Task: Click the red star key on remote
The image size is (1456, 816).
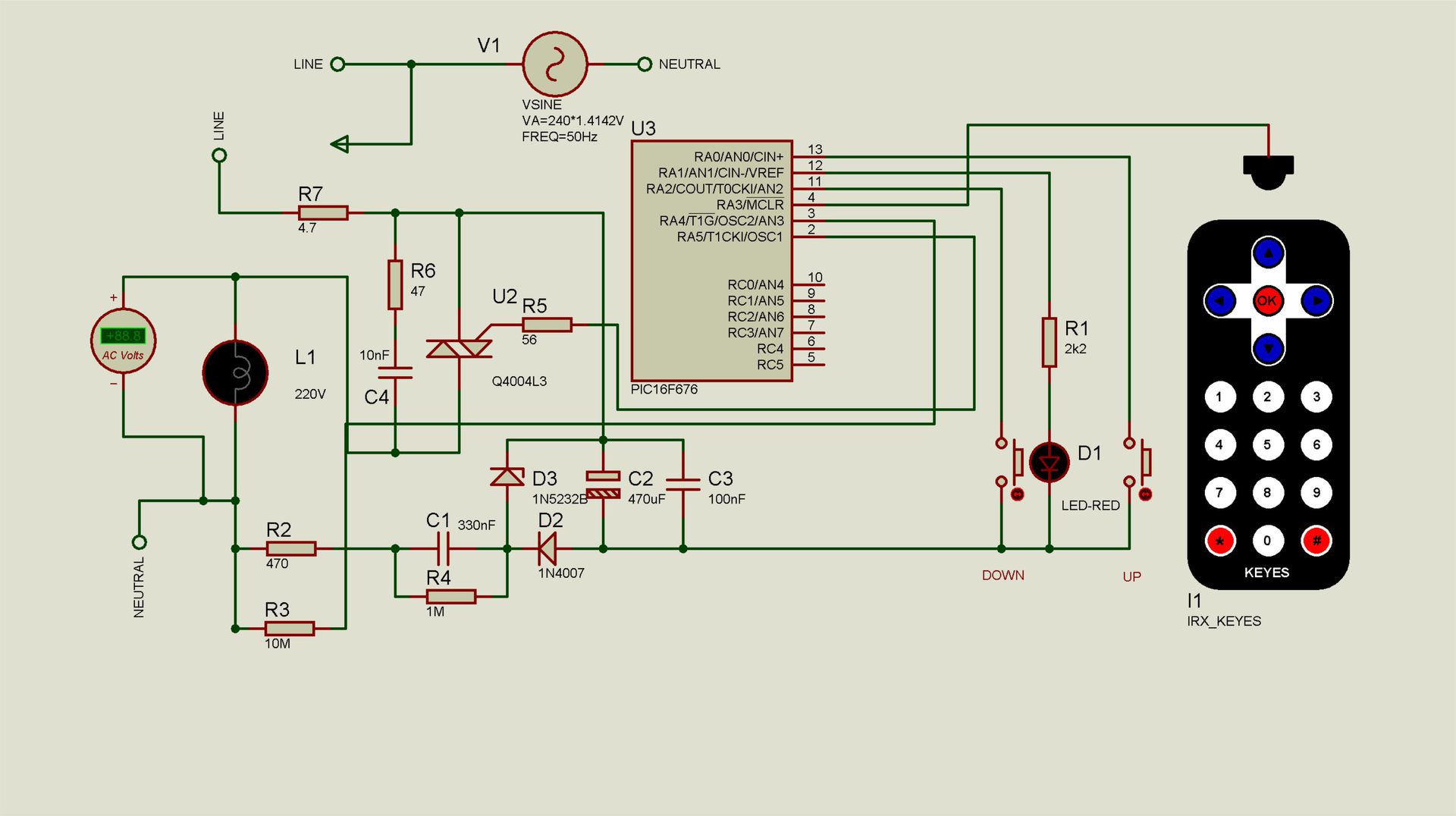Action: (x=1220, y=541)
